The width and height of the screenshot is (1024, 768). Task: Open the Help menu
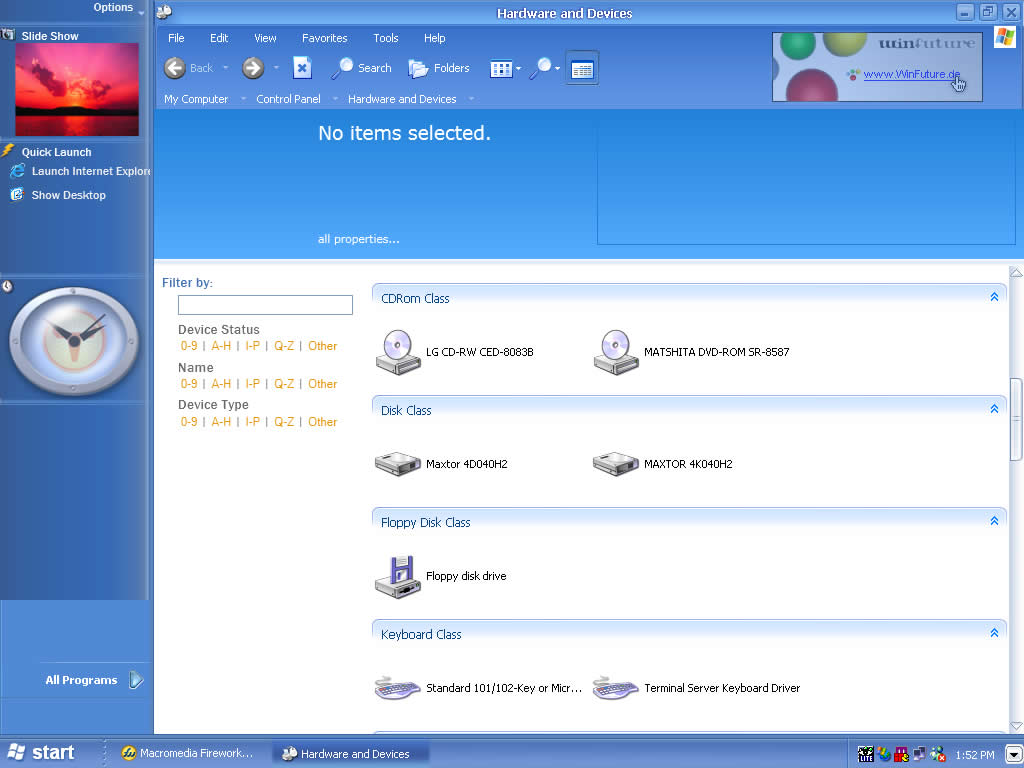tap(434, 38)
